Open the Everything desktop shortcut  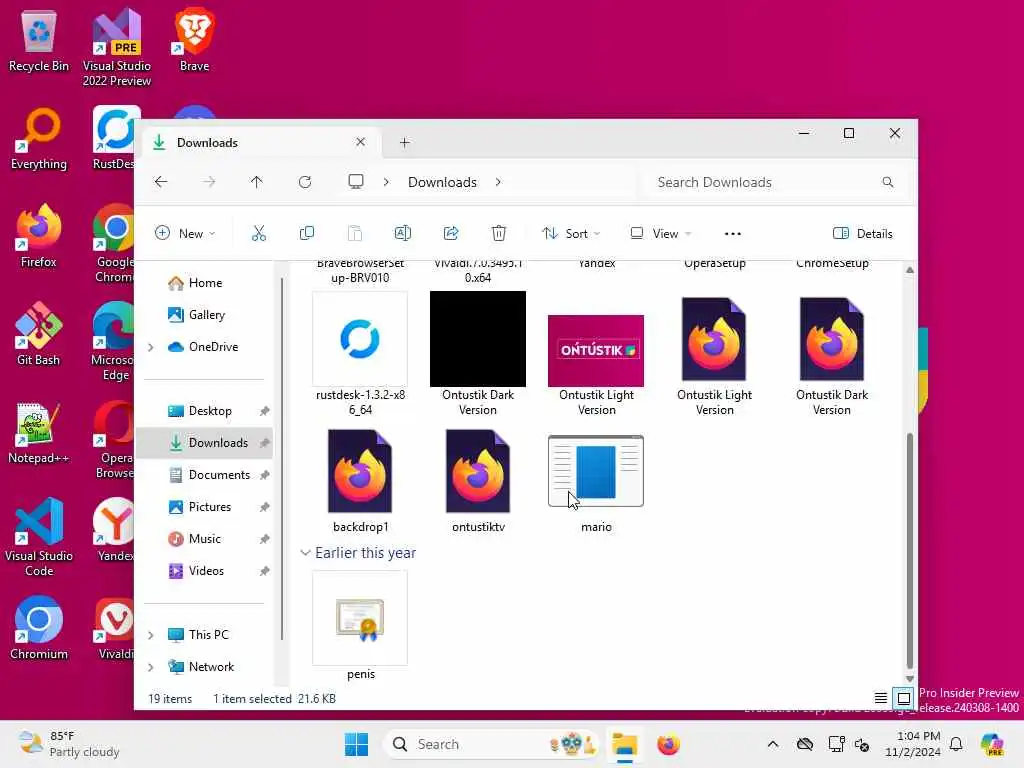tap(39, 138)
